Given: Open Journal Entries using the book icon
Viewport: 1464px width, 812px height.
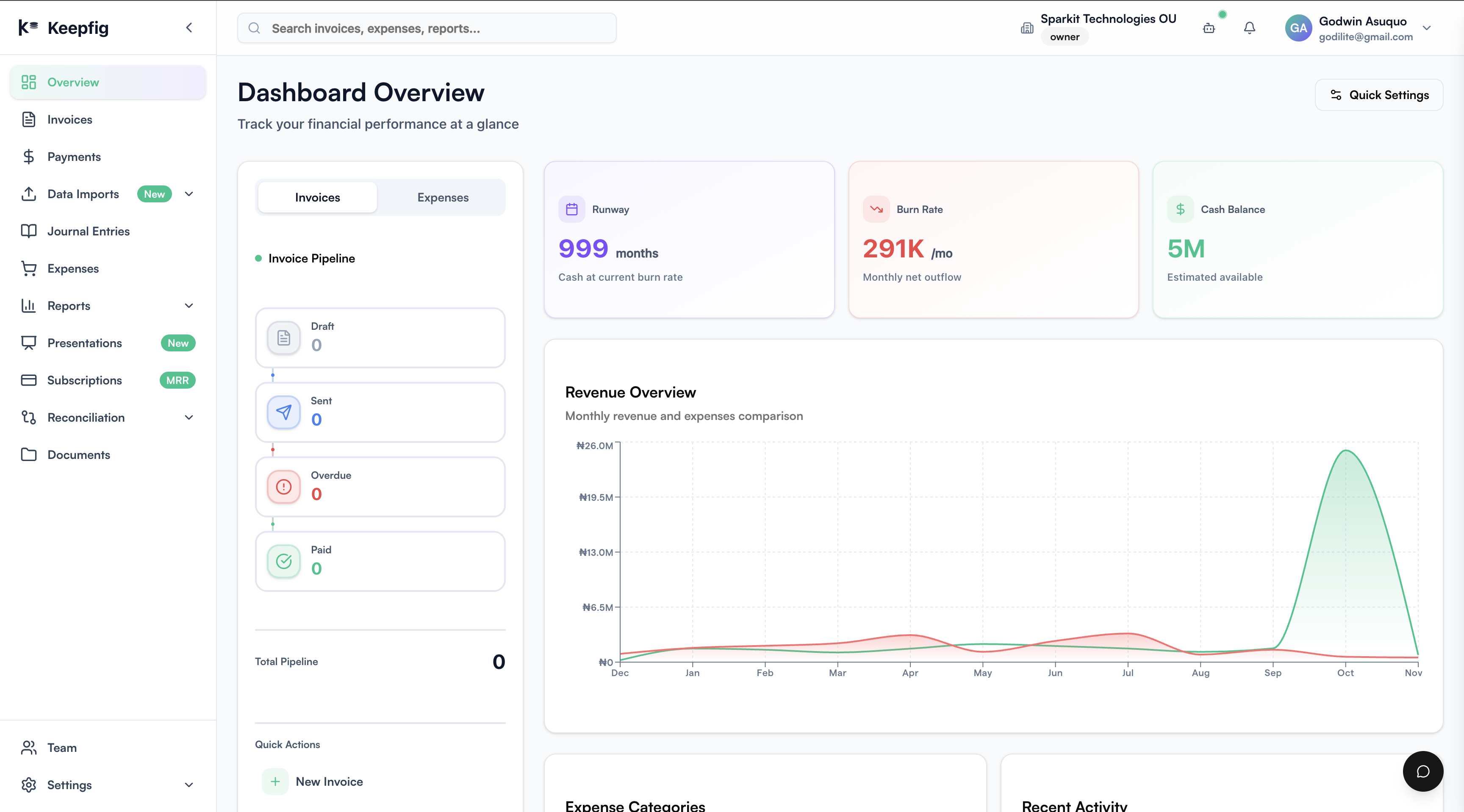Looking at the screenshot, I should pyautogui.click(x=29, y=231).
